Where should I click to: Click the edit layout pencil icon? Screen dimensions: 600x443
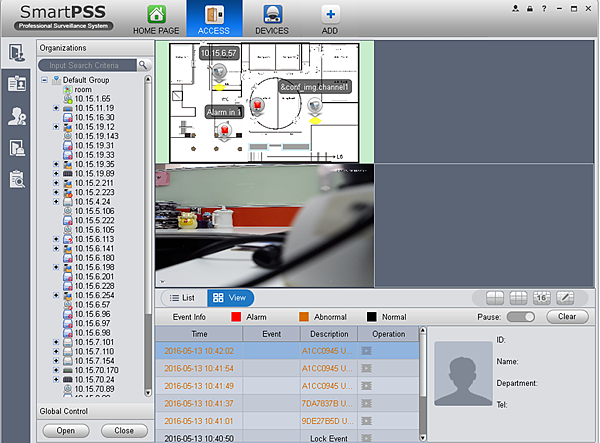tap(565, 298)
